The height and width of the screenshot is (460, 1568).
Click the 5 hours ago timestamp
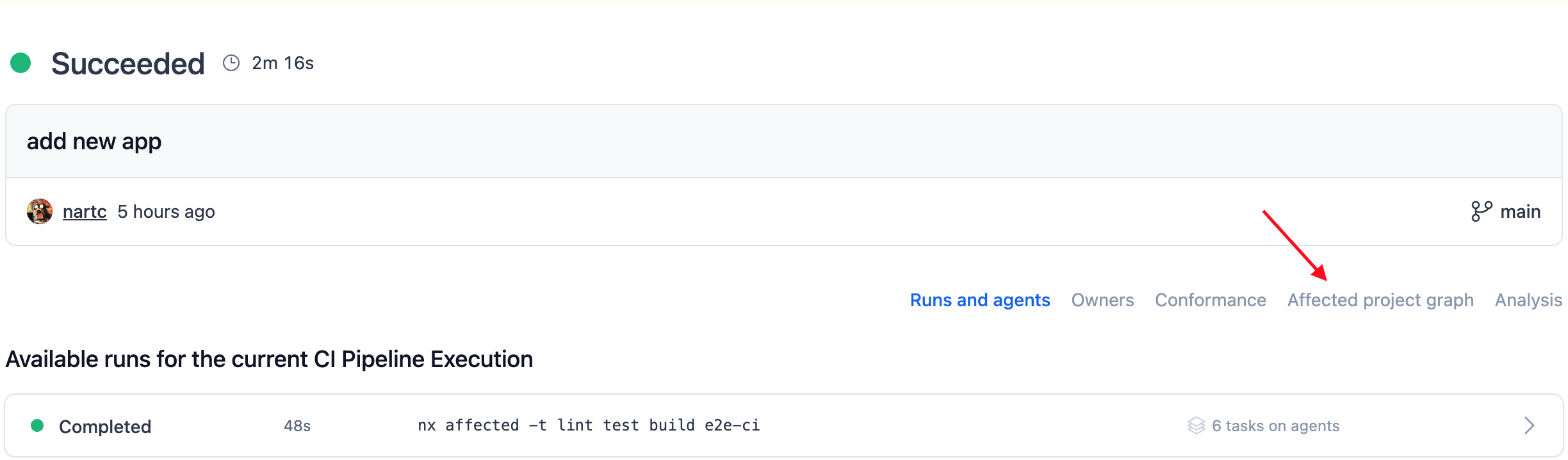166,211
